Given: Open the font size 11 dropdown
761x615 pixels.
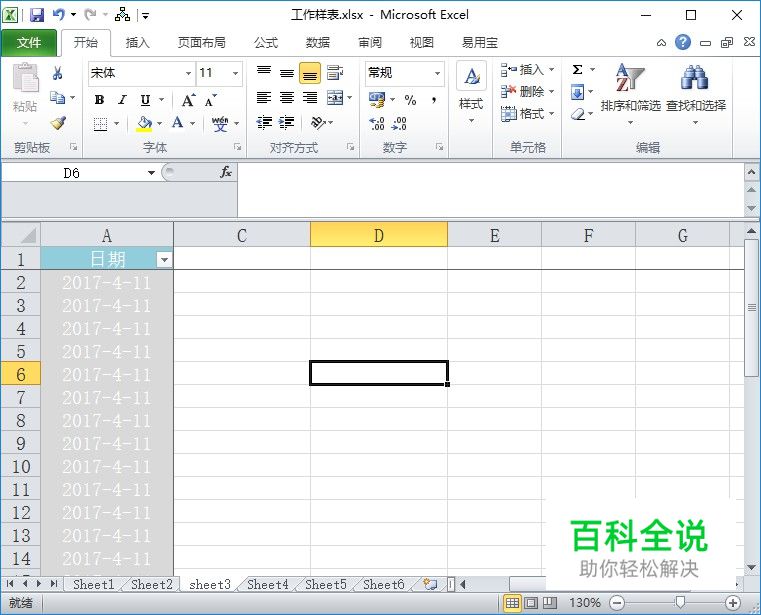Looking at the screenshot, I should [235, 73].
